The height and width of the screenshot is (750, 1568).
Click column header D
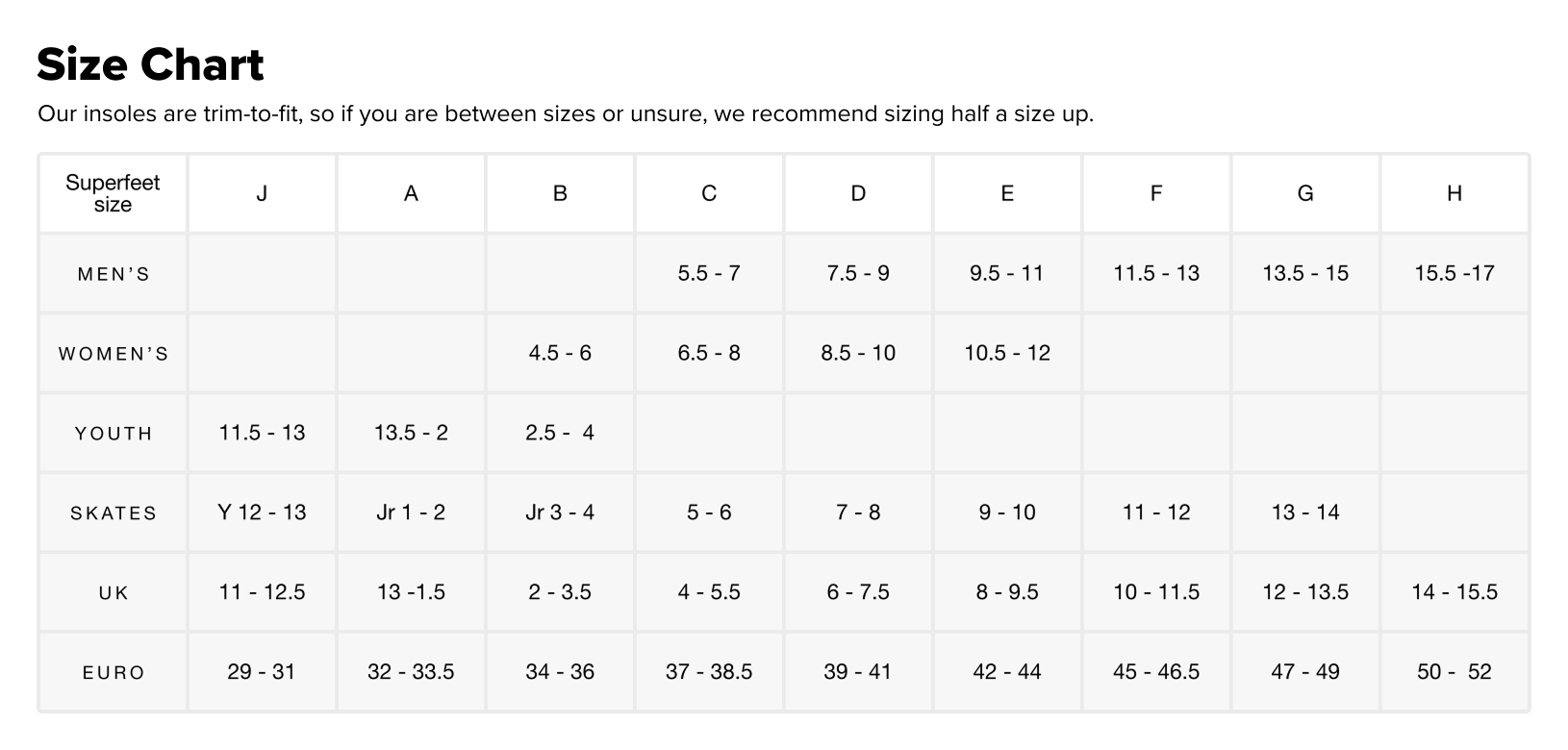pyautogui.click(x=858, y=193)
